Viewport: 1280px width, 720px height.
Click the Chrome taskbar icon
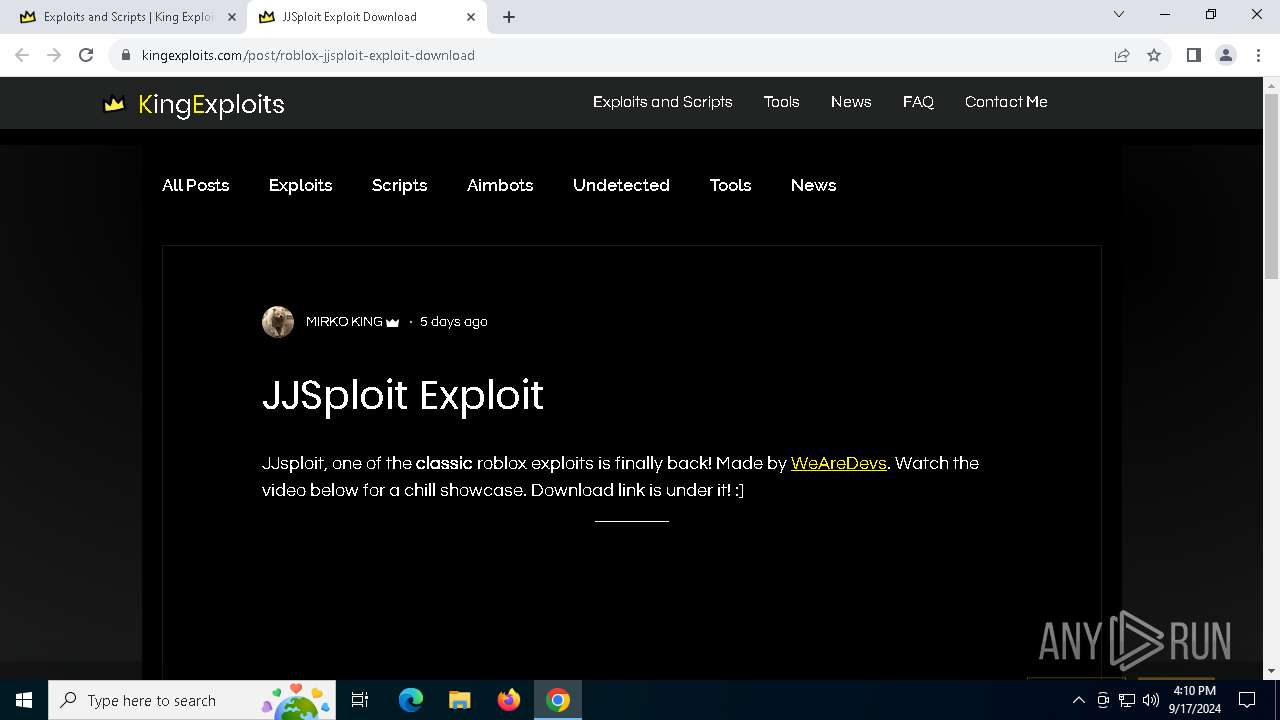558,700
